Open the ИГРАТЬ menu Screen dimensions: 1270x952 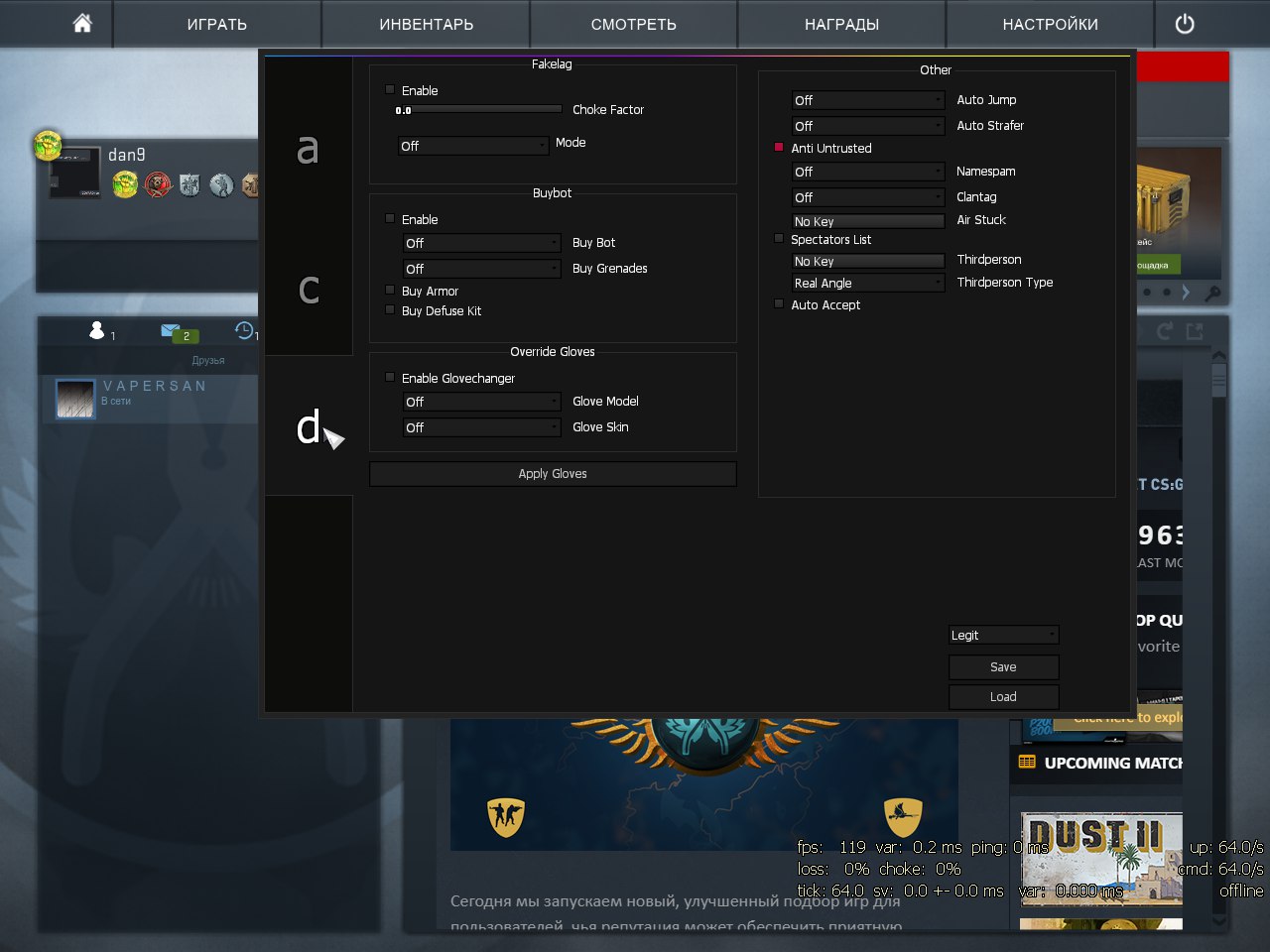(216, 24)
